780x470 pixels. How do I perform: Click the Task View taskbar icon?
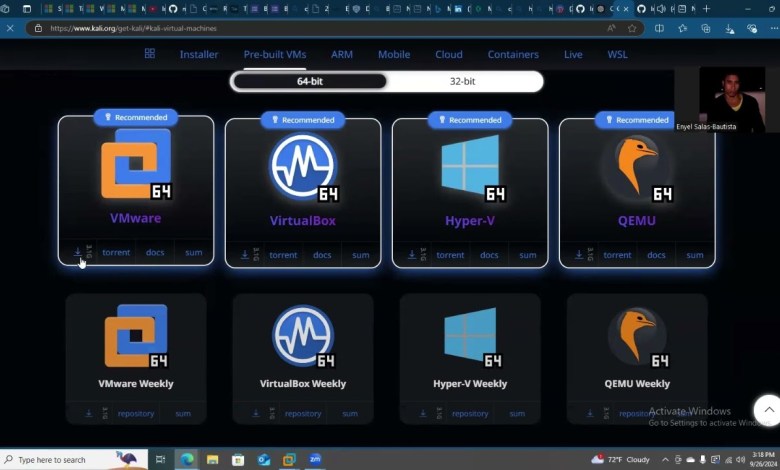tap(160, 460)
